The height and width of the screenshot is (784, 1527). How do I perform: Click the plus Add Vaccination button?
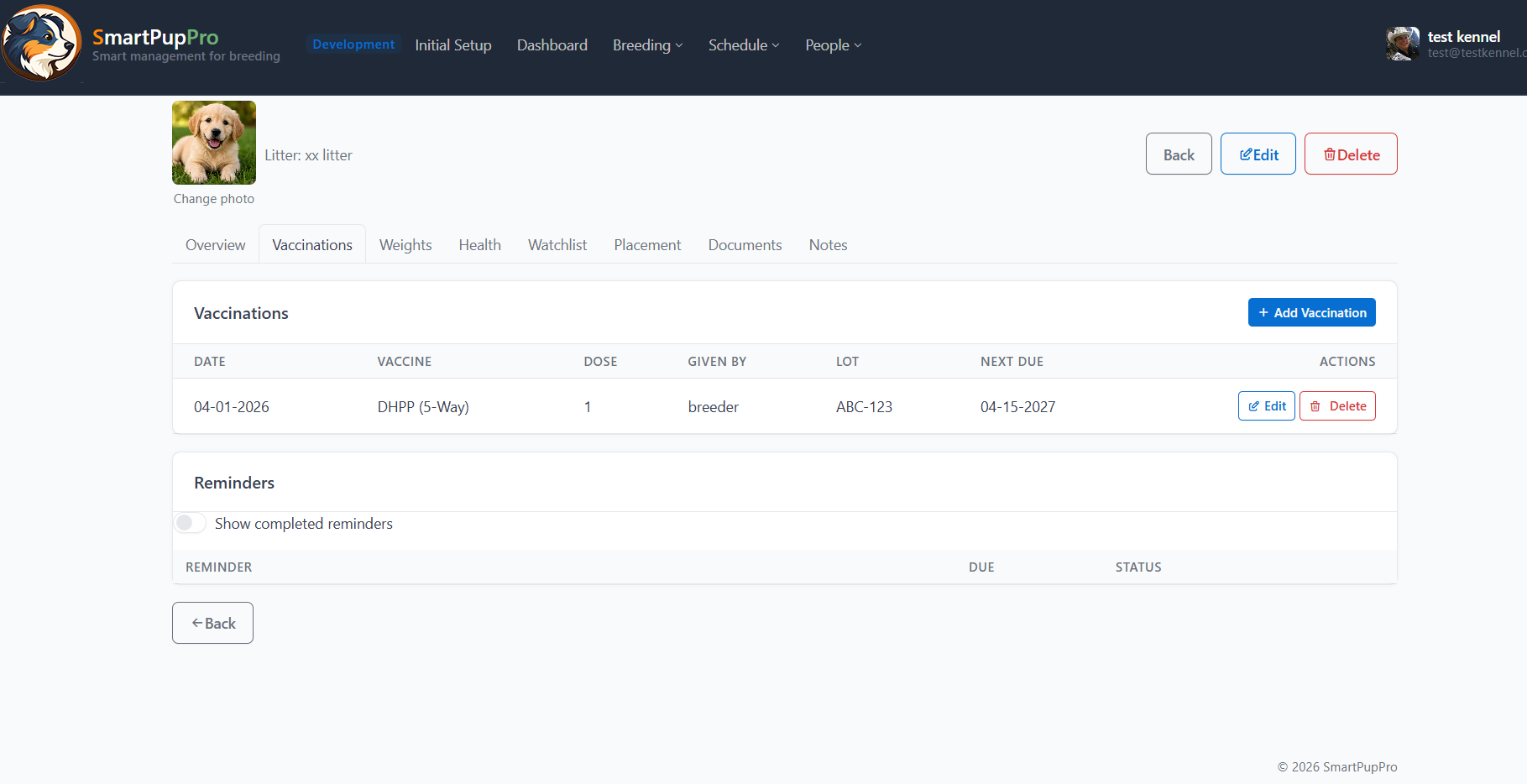pos(1311,312)
